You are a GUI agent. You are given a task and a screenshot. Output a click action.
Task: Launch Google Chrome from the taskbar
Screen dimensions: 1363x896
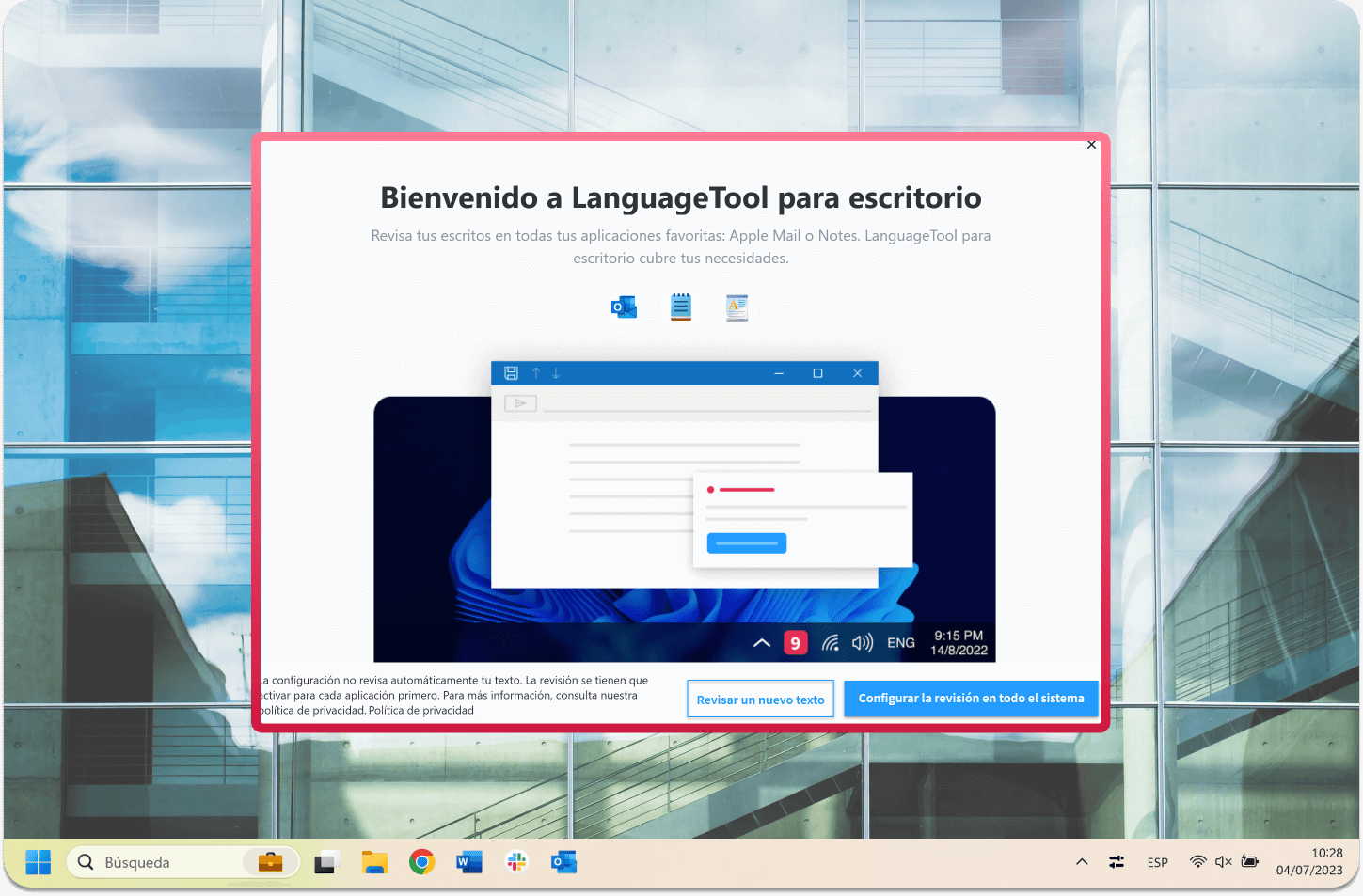pos(422,862)
